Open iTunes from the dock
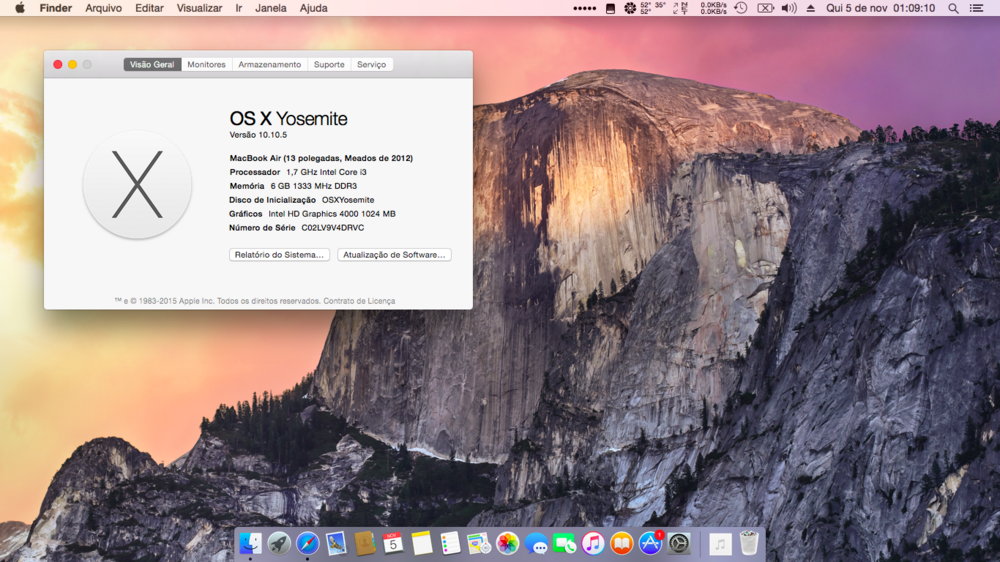 point(593,543)
